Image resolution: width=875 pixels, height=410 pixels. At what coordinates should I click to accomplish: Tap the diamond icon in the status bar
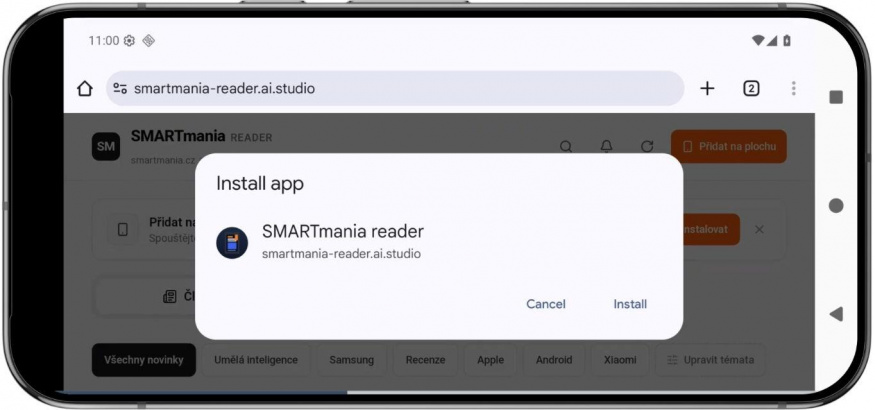coord(148,41)
